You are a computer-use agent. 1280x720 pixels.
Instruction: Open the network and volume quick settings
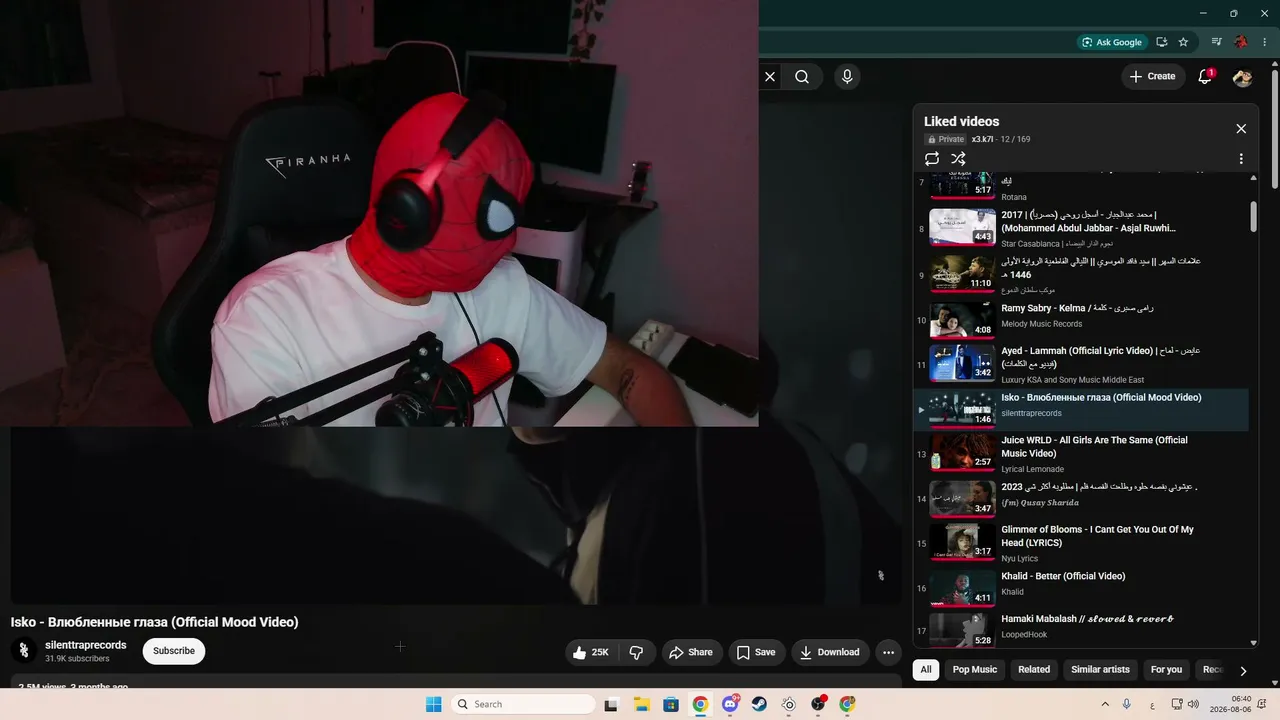[x=1185, y=704]
